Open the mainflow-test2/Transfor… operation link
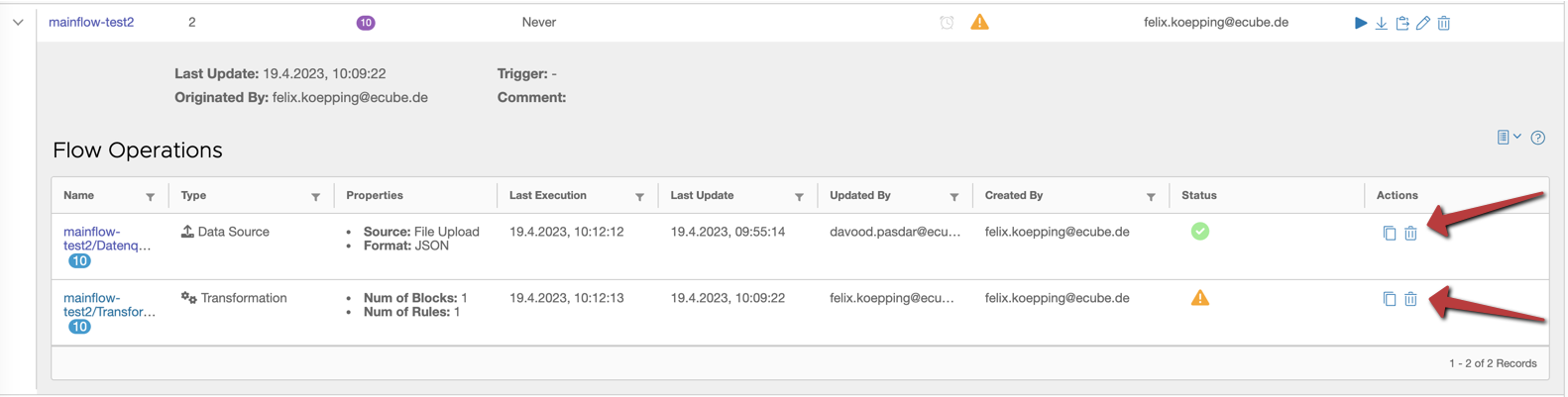This screenshot has width=1568, height=397. [109, 305]
